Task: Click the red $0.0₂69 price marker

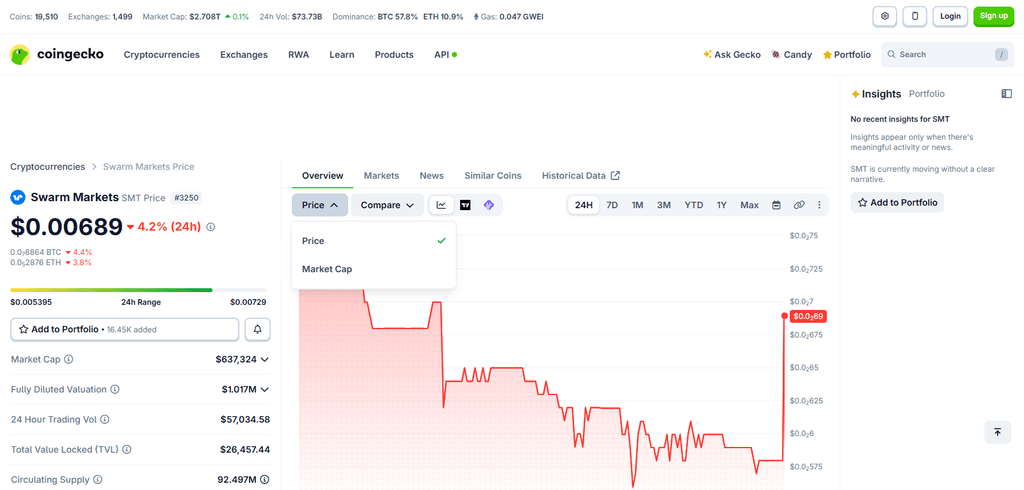Action: (x=808, y=317)
